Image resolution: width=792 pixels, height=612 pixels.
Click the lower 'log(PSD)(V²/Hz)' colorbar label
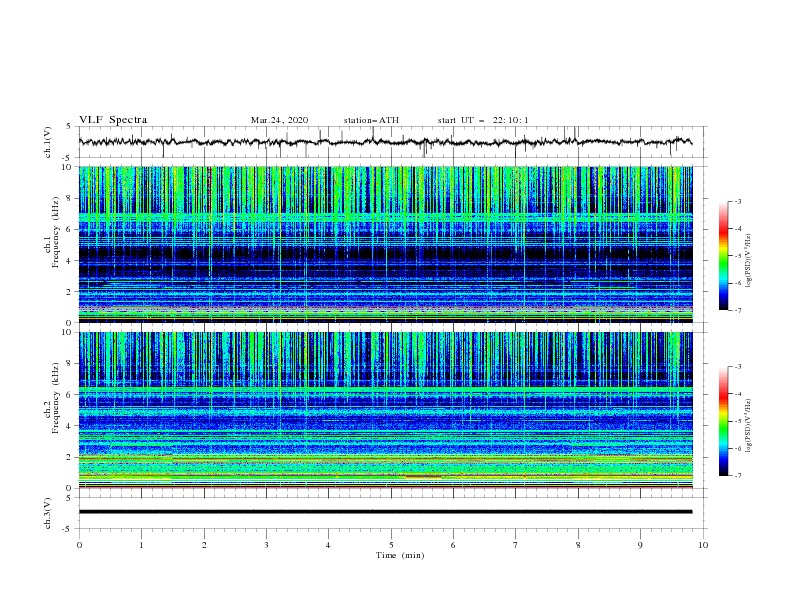[x=749, y=426]
